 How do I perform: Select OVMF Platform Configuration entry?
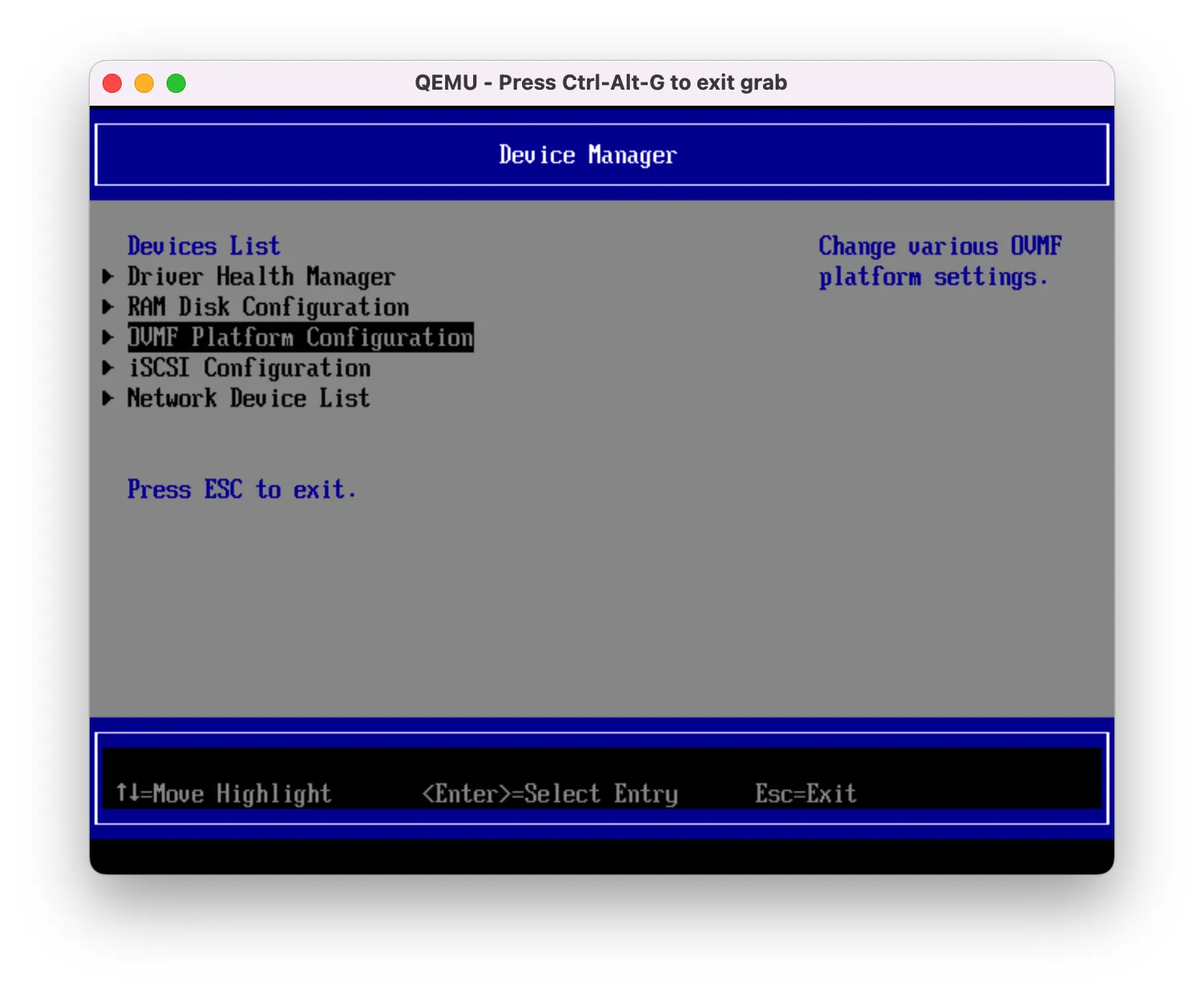pos(300,337)
